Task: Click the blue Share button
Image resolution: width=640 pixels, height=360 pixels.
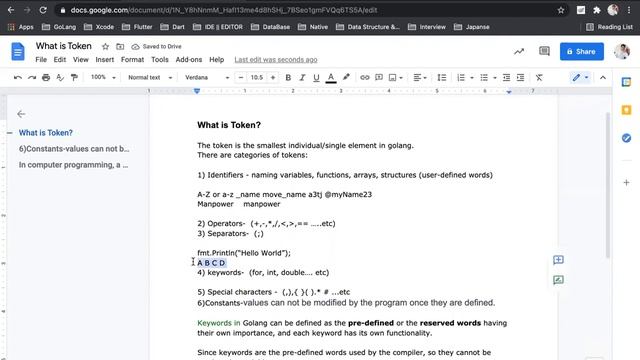Action: pos(582,51)
